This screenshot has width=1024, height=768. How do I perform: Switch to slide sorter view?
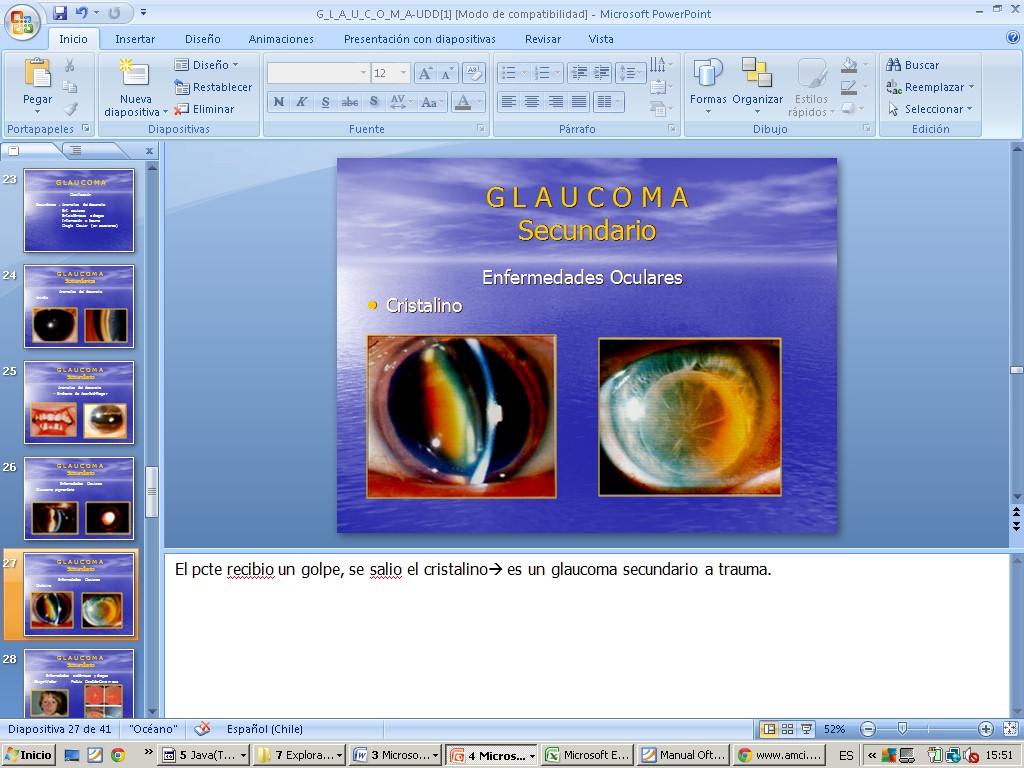pos(787,729)
